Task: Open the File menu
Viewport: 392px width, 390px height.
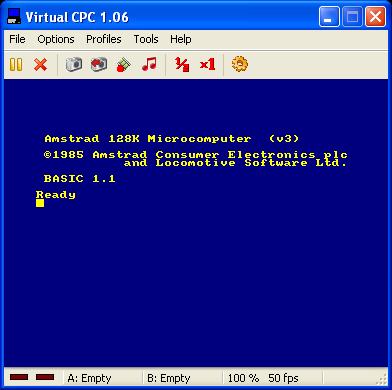Action: (17, 39)
